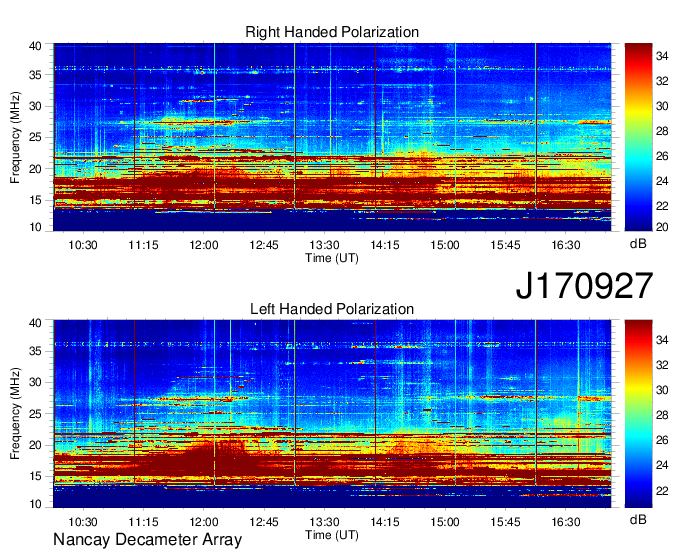Click the "dB" label under the lower color bar
The image size is (680, 552).
pos(638,519)
